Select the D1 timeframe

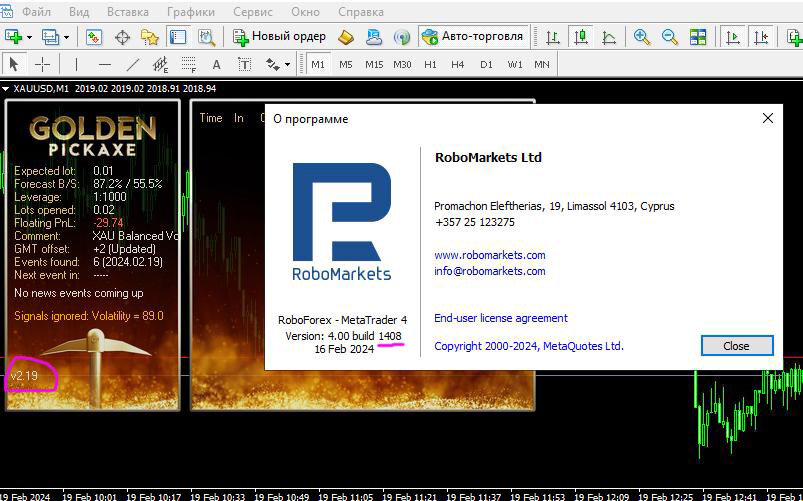pyautogui.click(x=486, y=65)
